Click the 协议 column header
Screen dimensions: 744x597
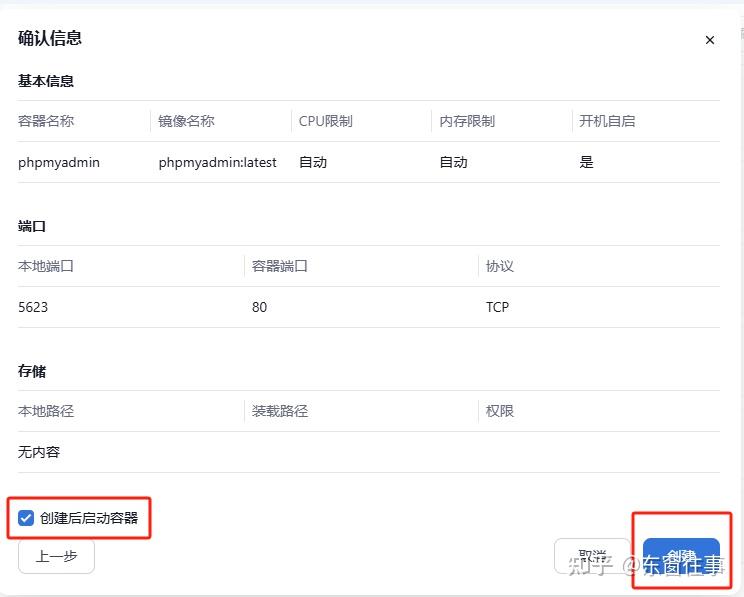coord(500,266)
